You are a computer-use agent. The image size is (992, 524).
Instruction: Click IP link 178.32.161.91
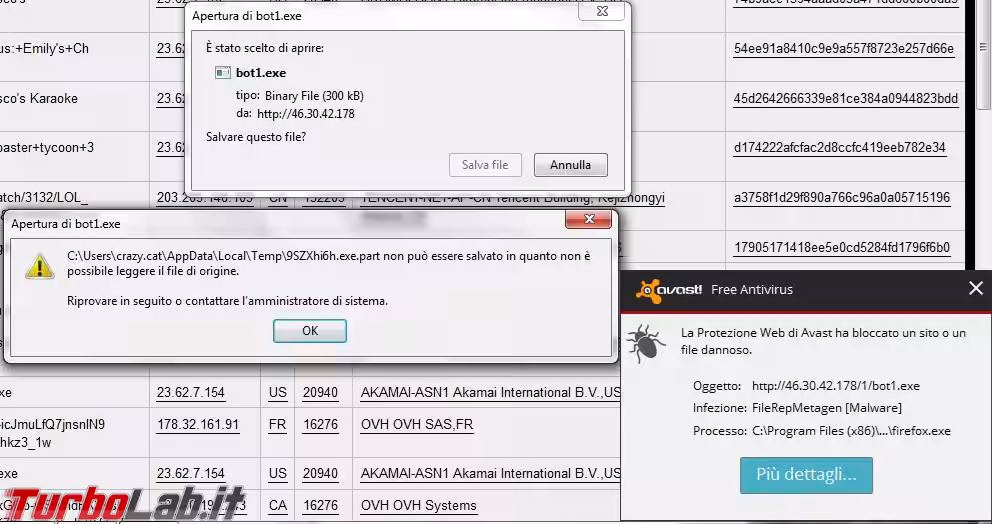198,425
